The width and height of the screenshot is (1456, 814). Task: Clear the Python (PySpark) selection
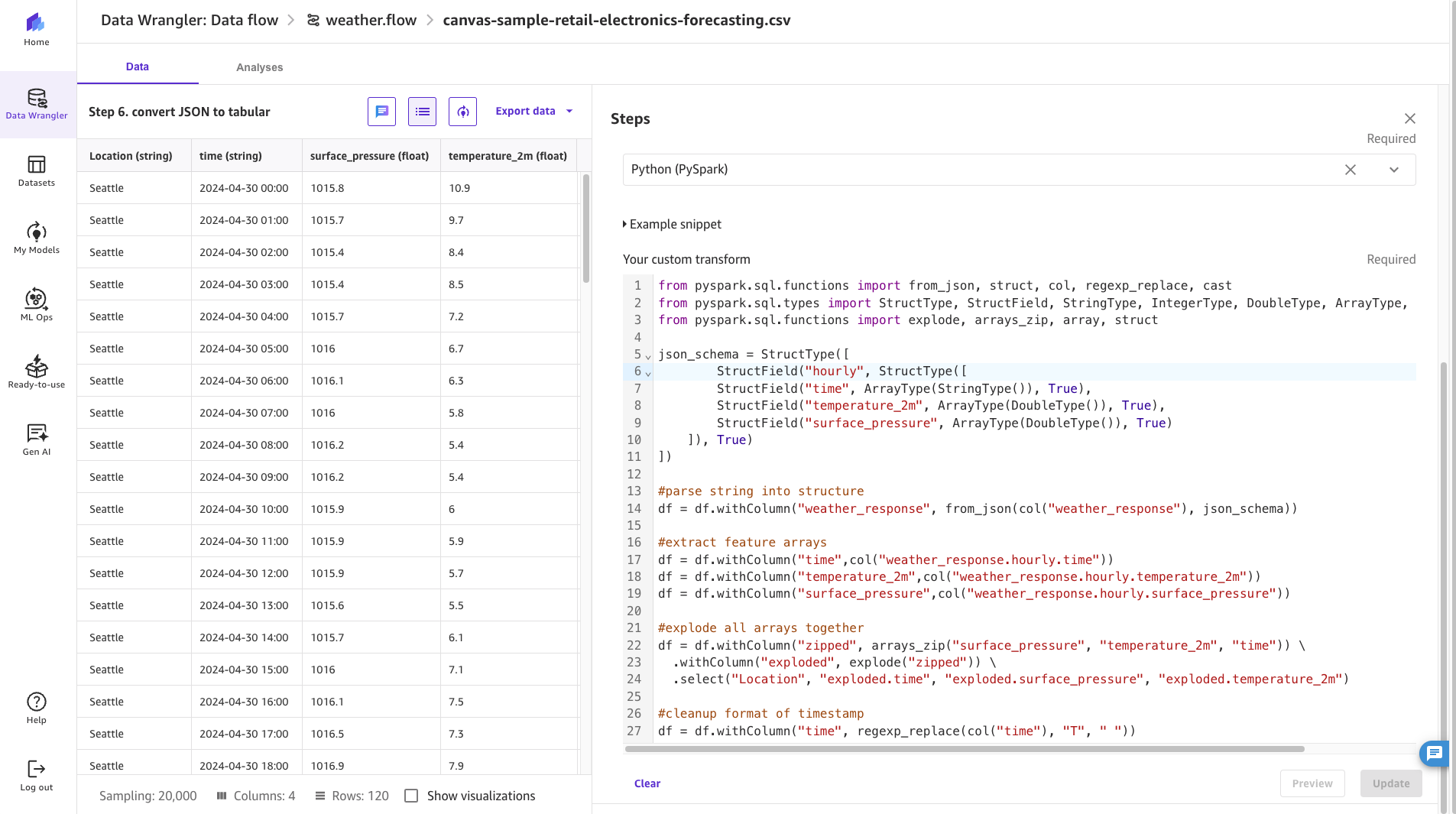[1351, 170]
